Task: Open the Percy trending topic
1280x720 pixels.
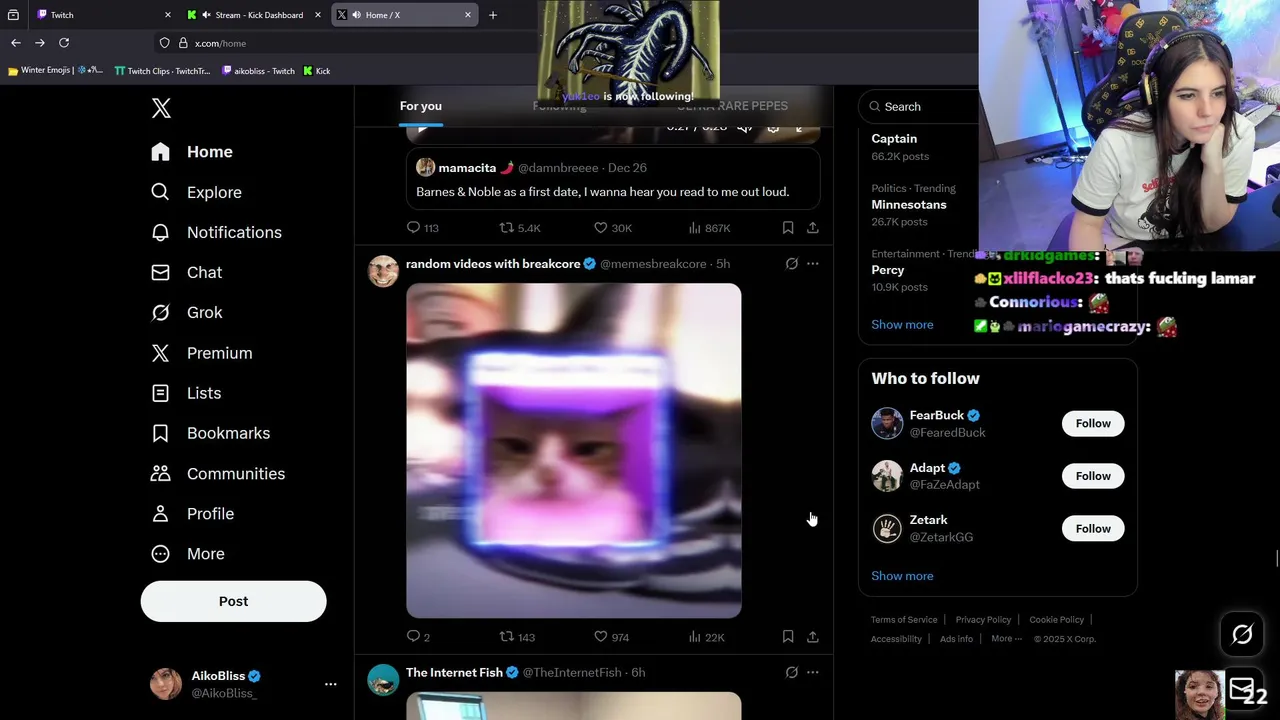Action: pyautogui.click(x=888, y=270)
